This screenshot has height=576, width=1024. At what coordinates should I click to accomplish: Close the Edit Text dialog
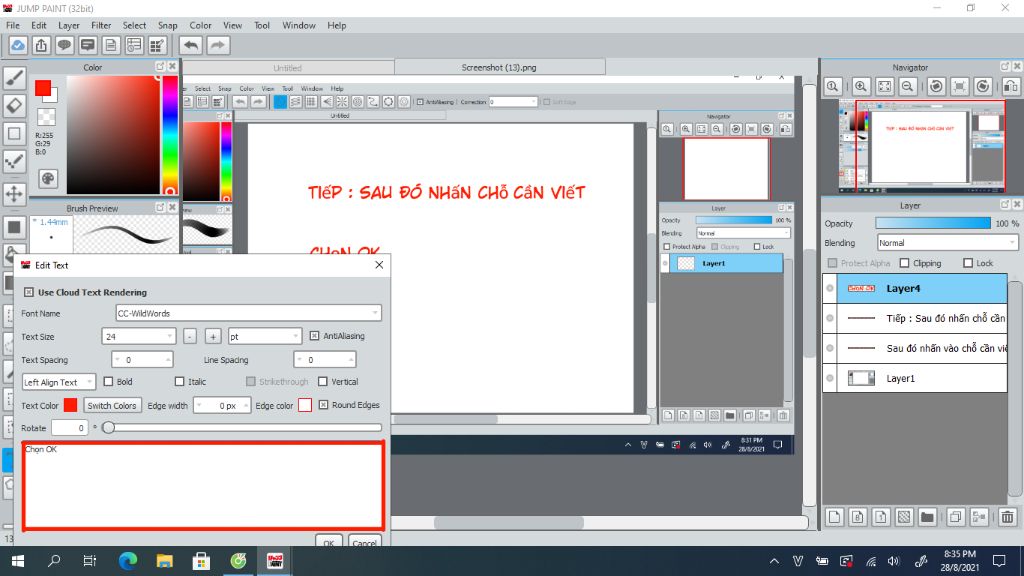[x=379, y=264]
